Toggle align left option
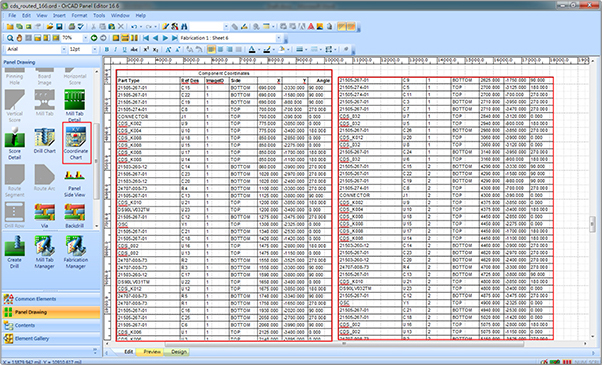602x365 pixels. (x=211, y=50)
